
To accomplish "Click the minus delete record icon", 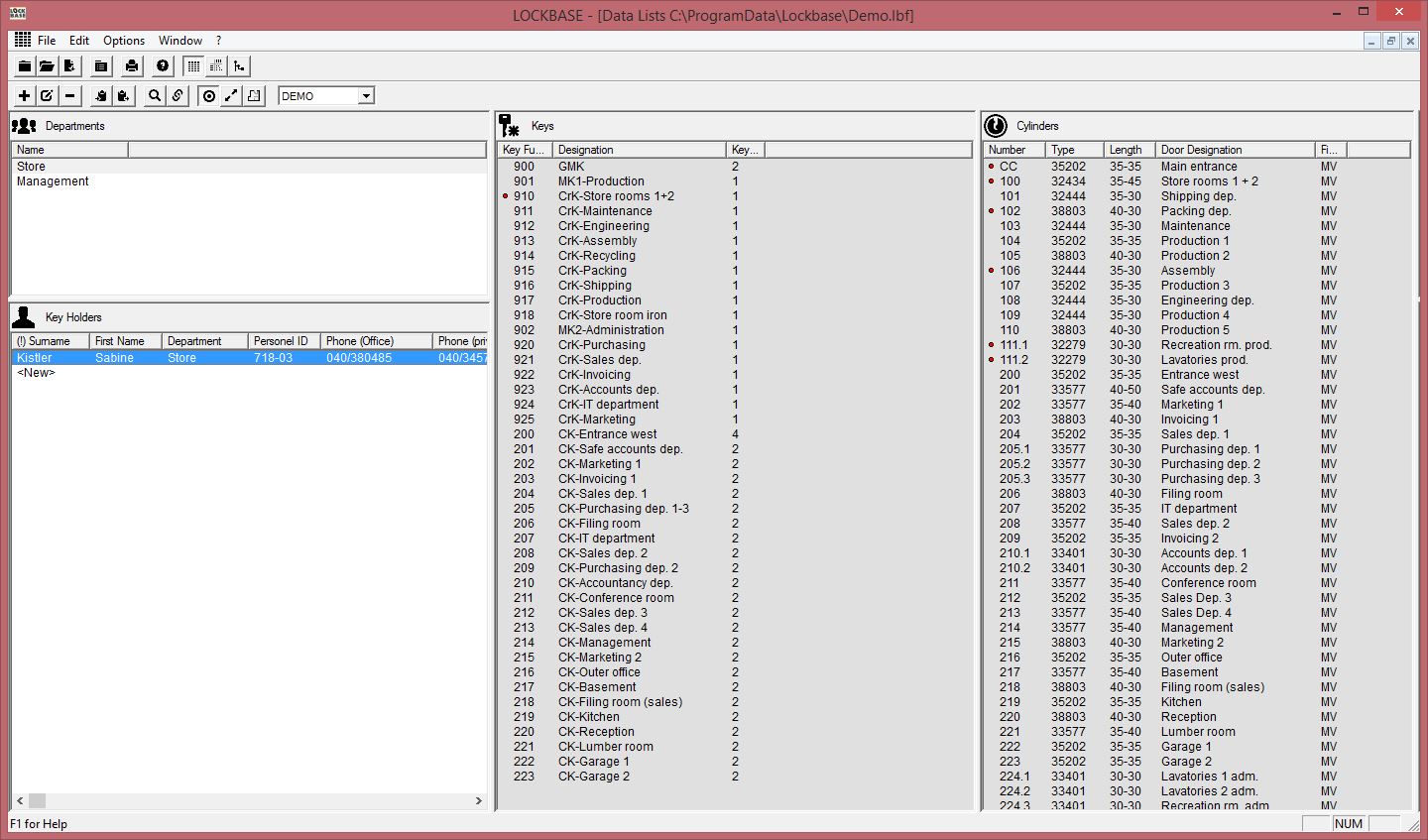I will (x=69, y=96).
